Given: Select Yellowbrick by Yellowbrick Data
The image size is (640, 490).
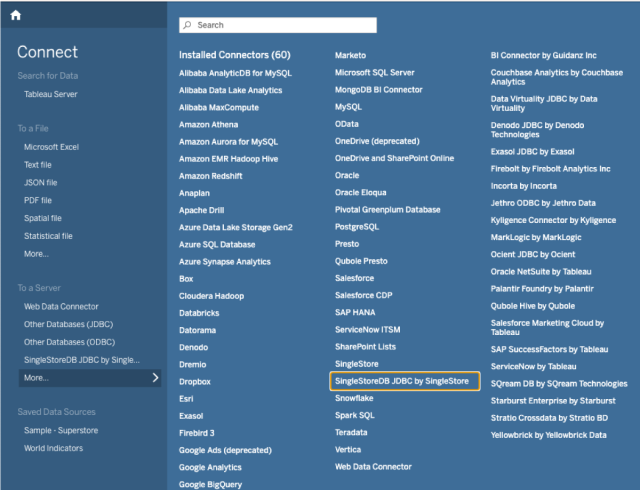Looking at the screenshot, I should tap(549, 435).
